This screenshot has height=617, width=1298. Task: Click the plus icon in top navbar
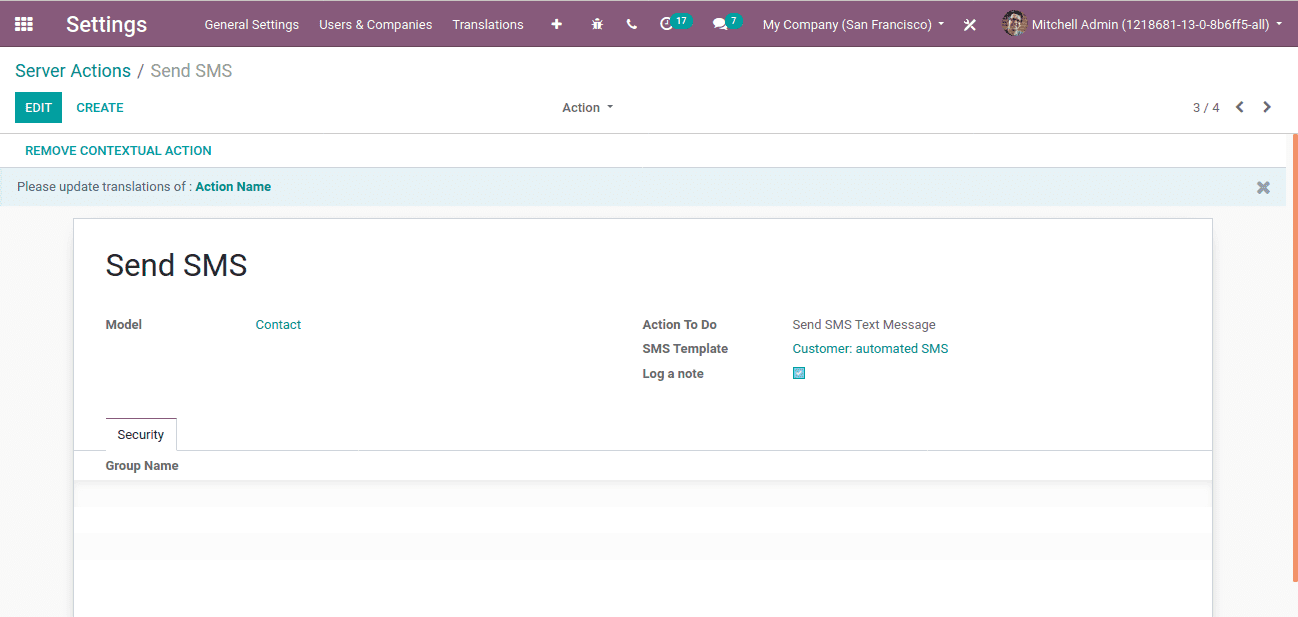point(557,24)
